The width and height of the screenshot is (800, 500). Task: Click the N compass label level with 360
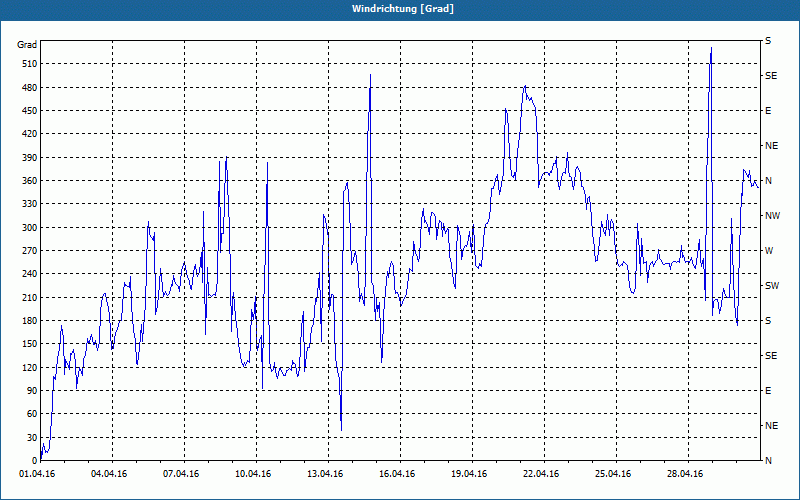769,181
